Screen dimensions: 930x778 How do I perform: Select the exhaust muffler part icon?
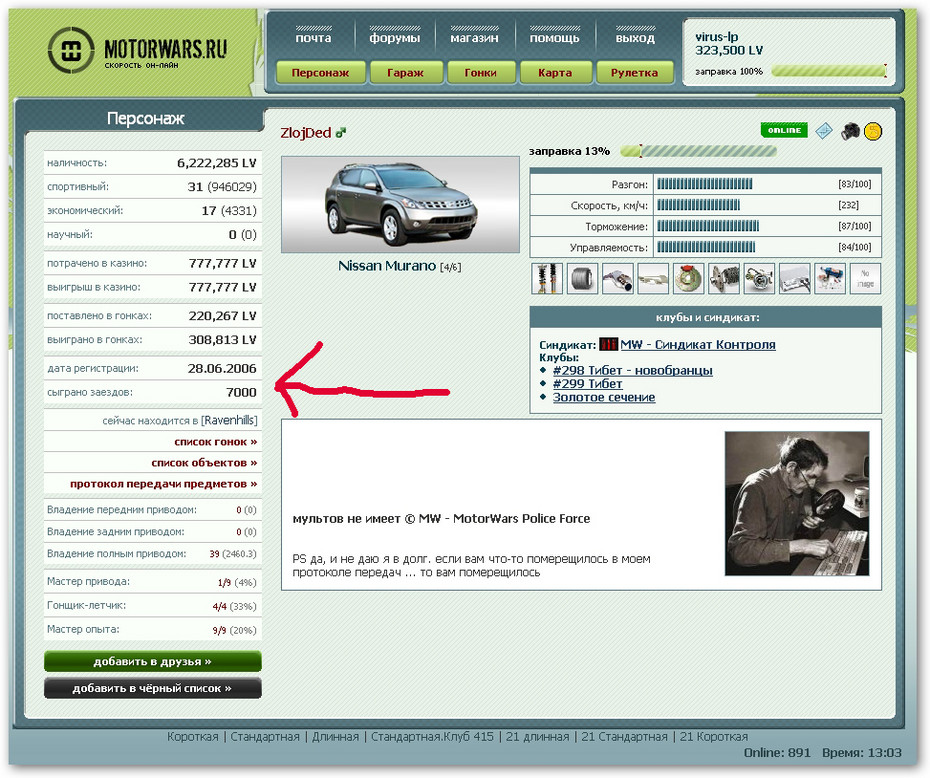point(617,279)
